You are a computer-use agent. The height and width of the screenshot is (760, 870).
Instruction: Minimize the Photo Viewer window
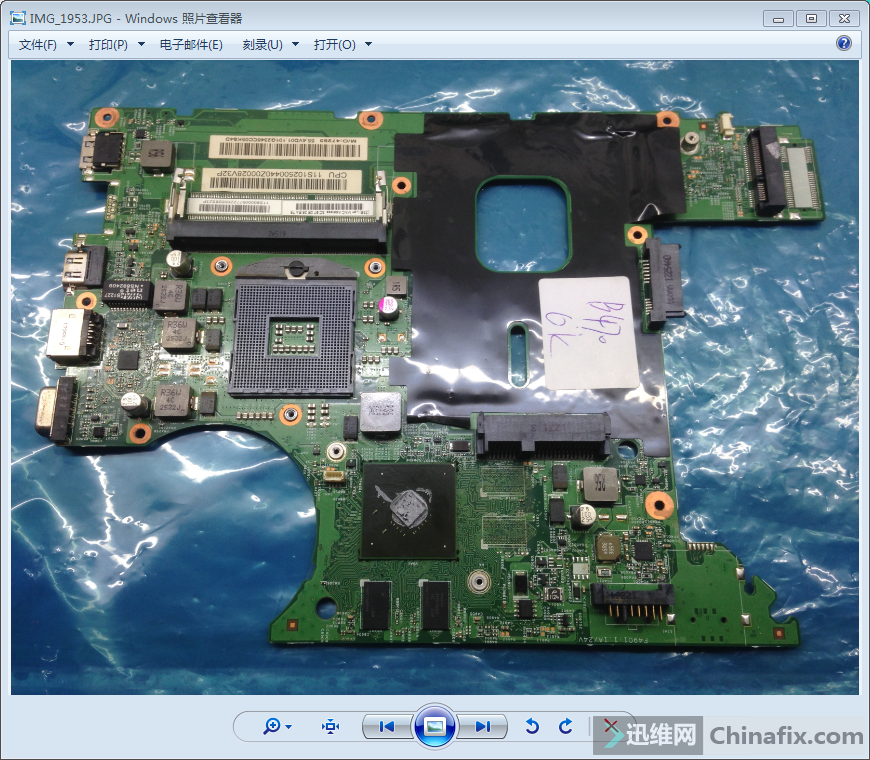pos(779,18)
